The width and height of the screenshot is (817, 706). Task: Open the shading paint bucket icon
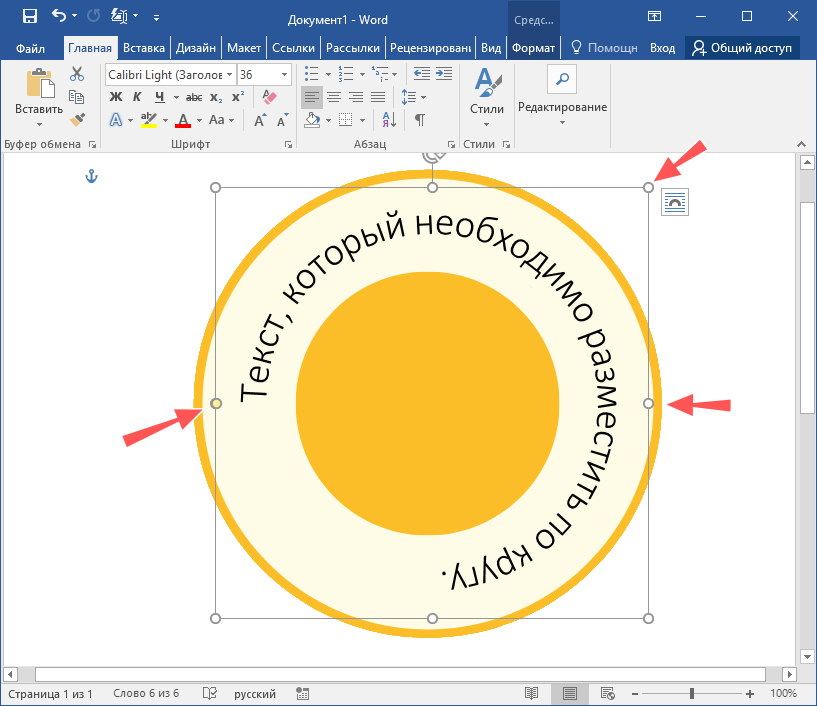[x=312, y=120]
